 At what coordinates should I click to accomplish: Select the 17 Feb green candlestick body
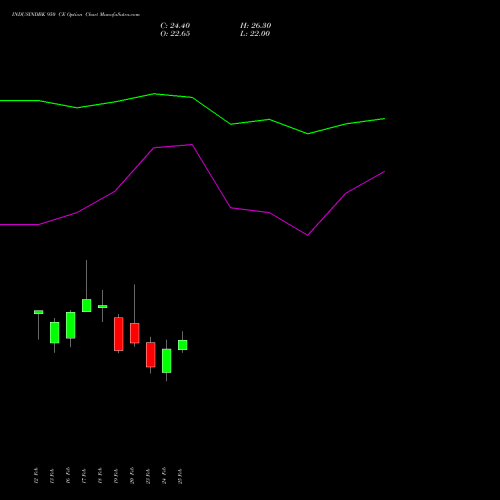point(87,305)
